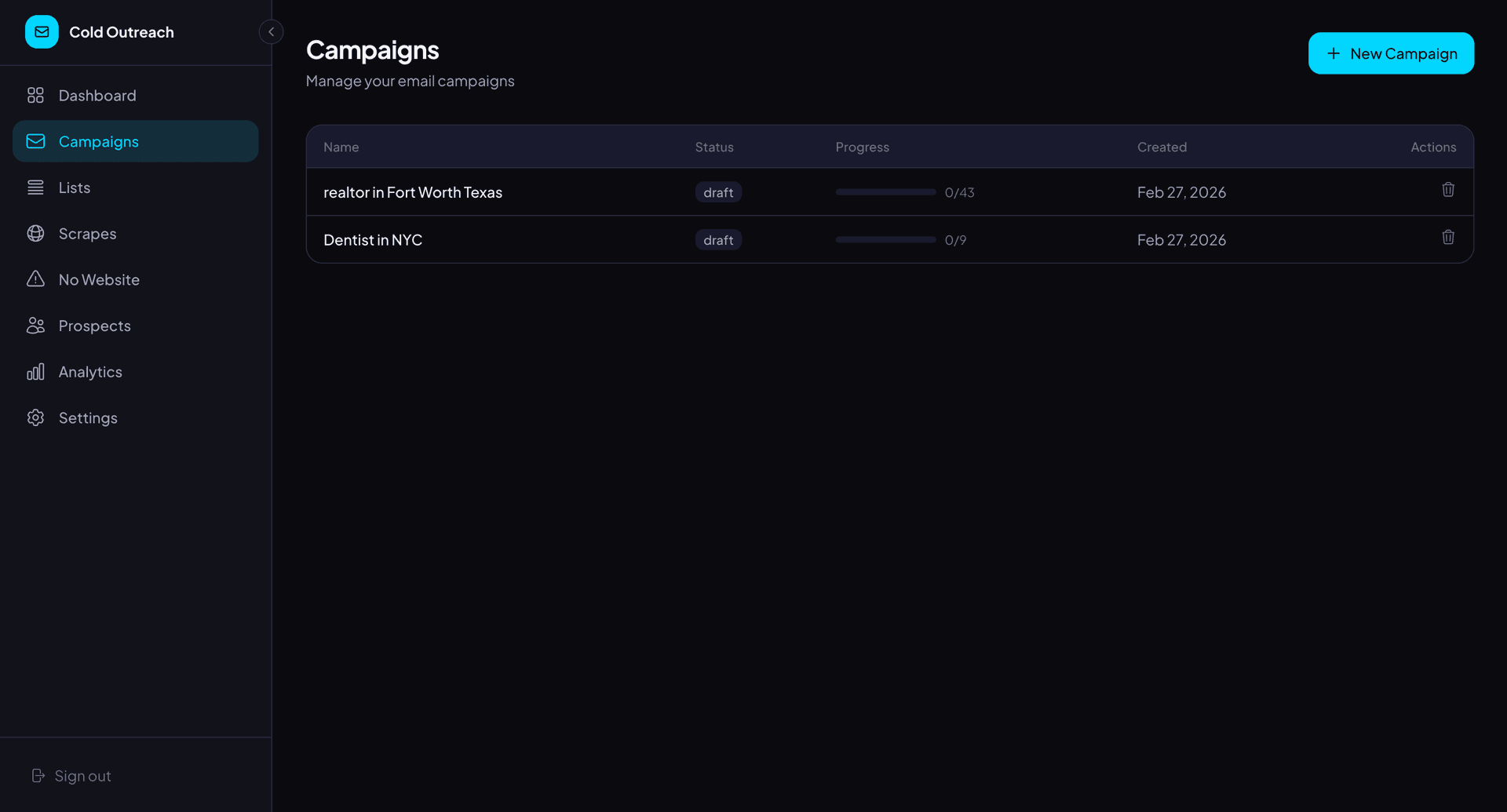The height and width of the screenshot is (812, 1507).
Task: Click the Analytics bar chart icon
Action: point(35,372)
